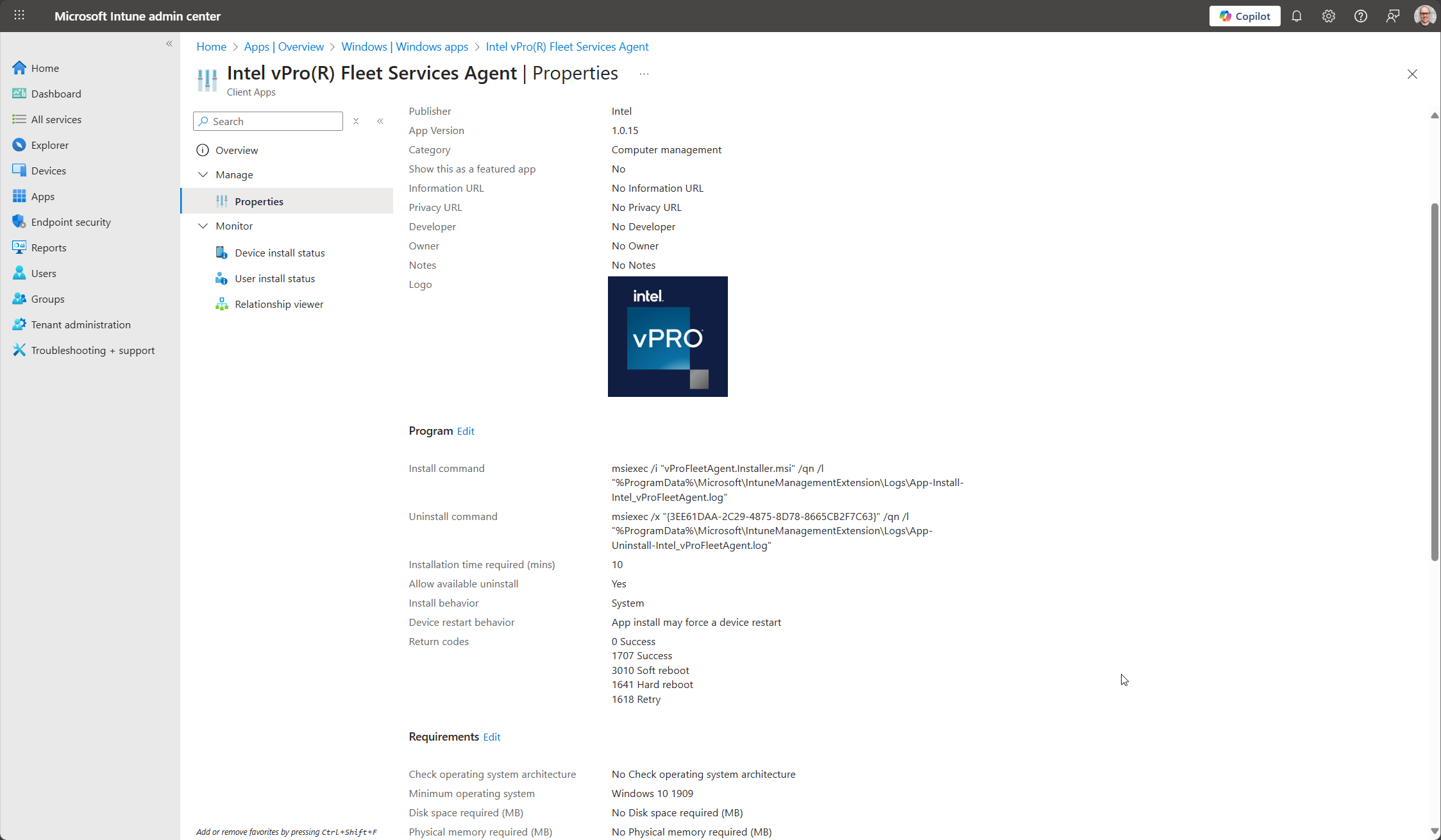Click the Endpoint security shield icon
Image resolution: width=1441 pixels, height=840 pixels.
pos(19,222)
